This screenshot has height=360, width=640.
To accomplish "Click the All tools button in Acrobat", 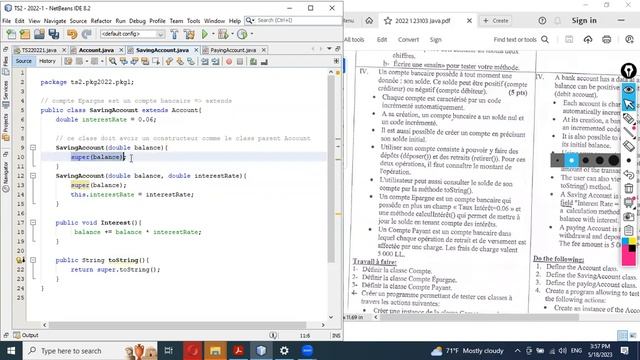I will pyautogui.click(x=354, y=40).
